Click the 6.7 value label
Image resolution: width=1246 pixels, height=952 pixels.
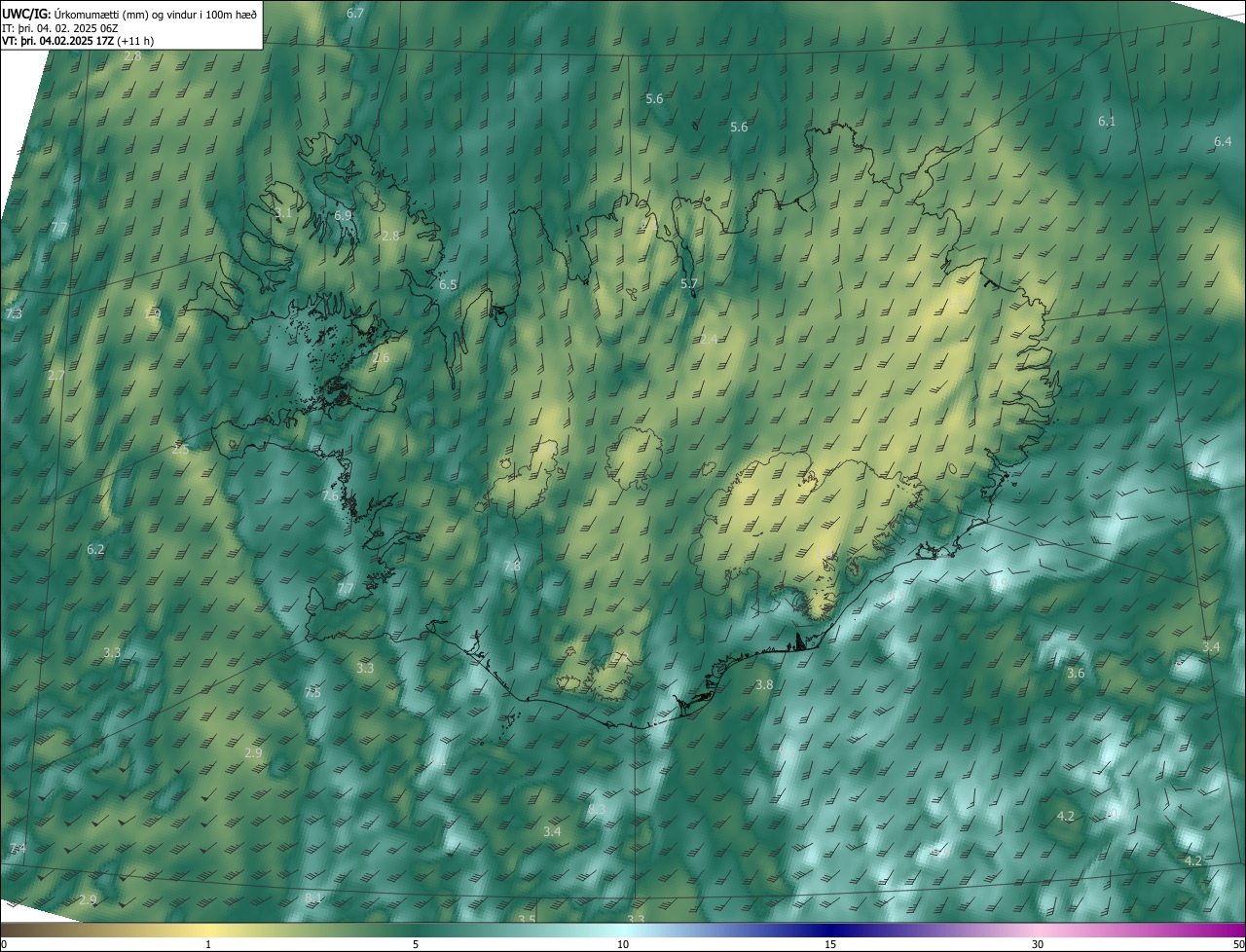355,13
